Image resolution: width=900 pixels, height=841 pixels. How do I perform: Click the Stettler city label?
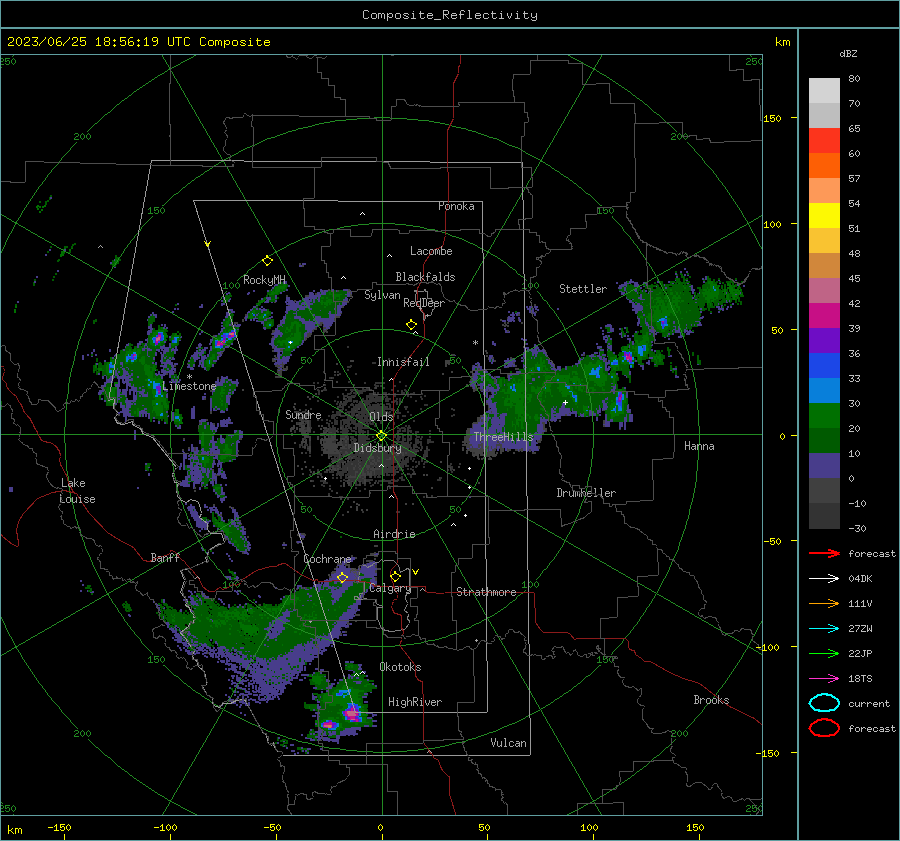click(583, 289)
